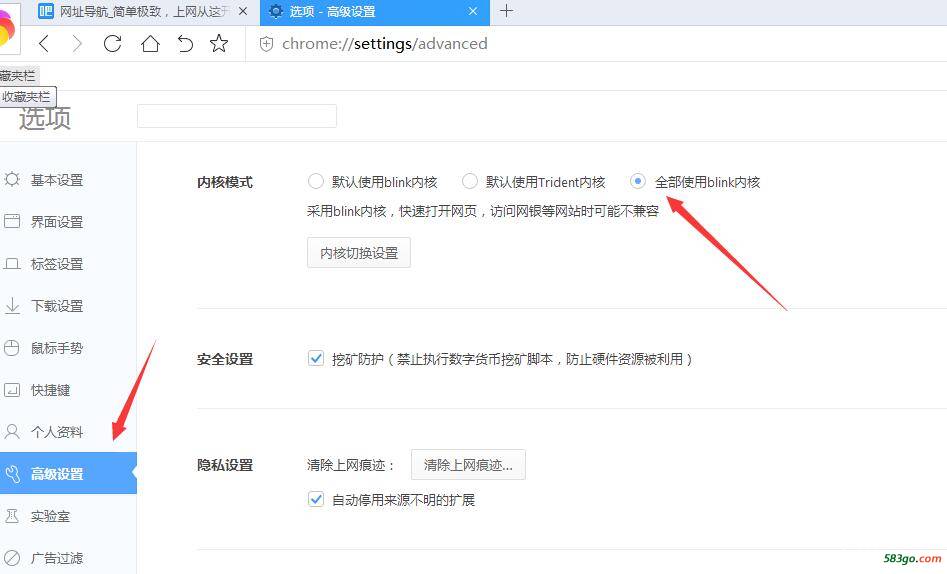The width and height of the screenshot is (947, 574).
Task: Select 默认使用Trident内核 radio option
Action: [470, 182]
